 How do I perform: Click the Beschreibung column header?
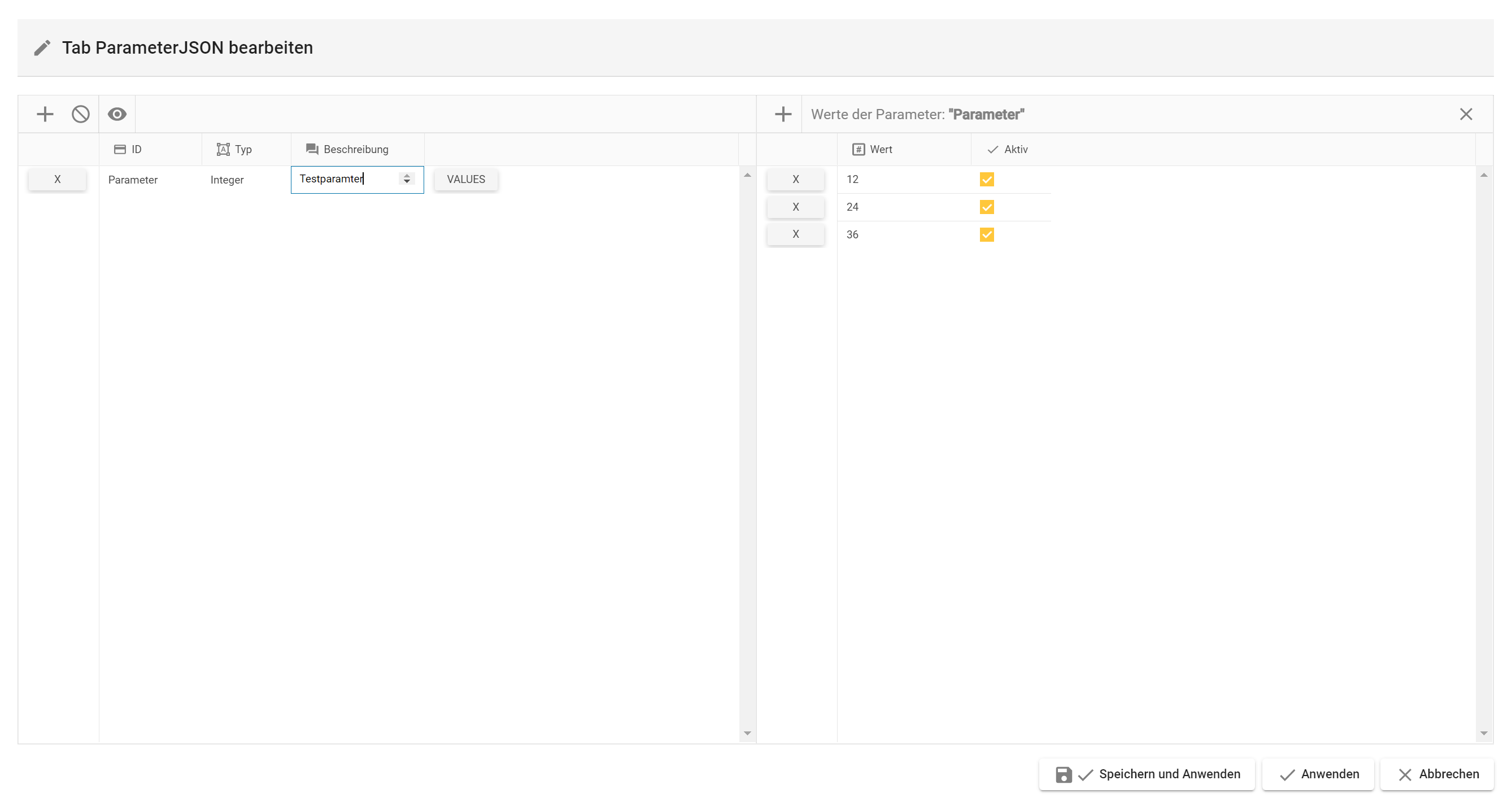point(355,149)
